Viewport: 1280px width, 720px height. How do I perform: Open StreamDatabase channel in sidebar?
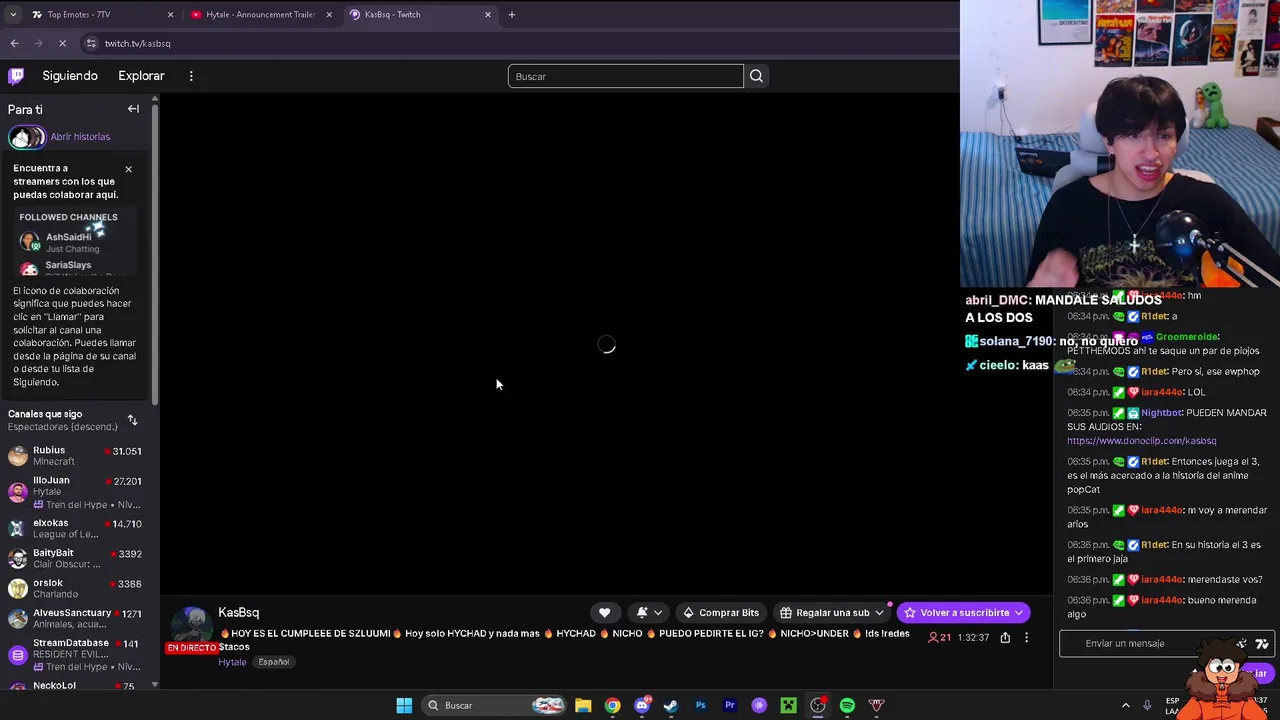75,655
